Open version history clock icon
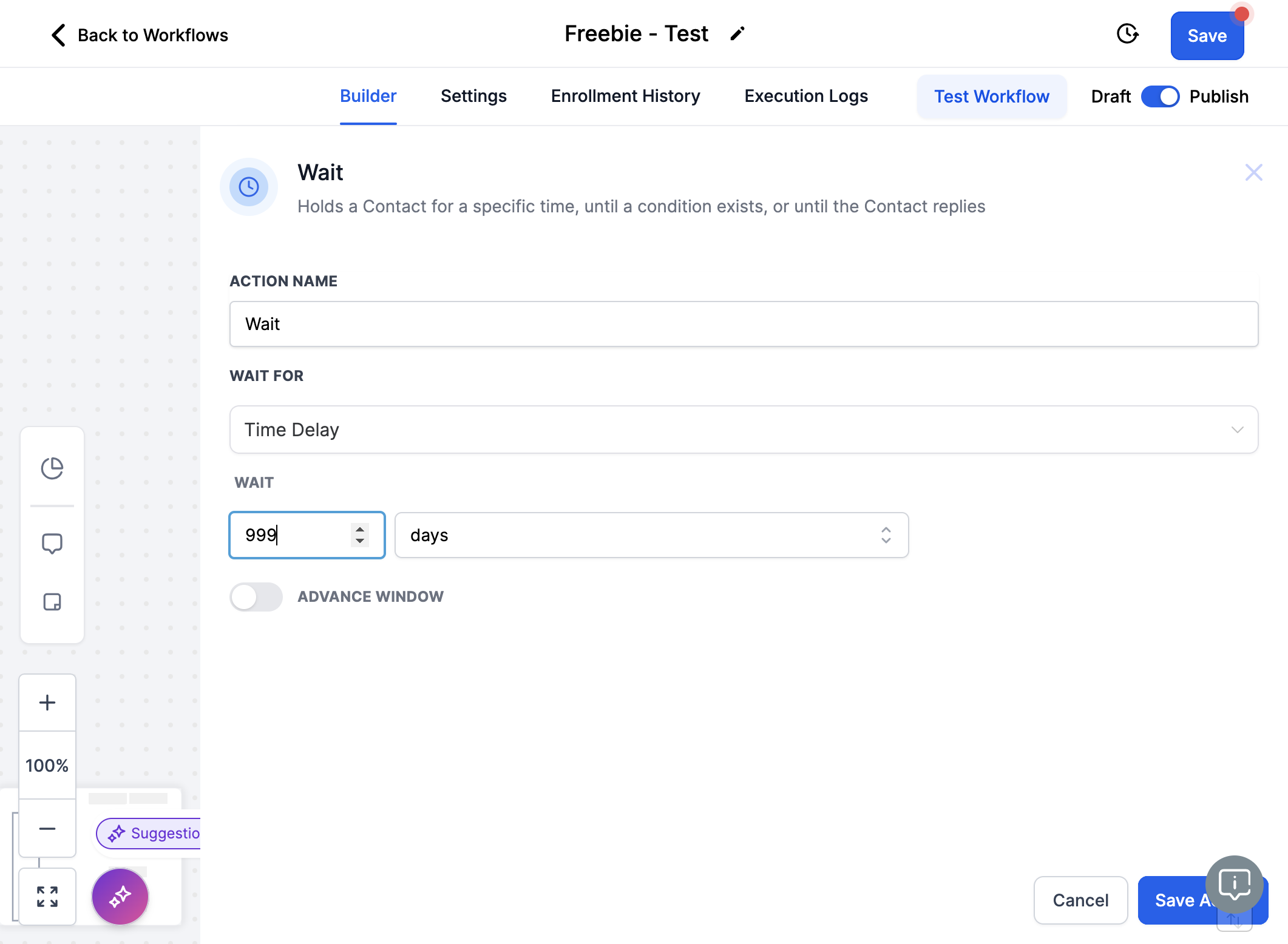The height and width of the screenshot is (944, 1288). pos(1127,34)
